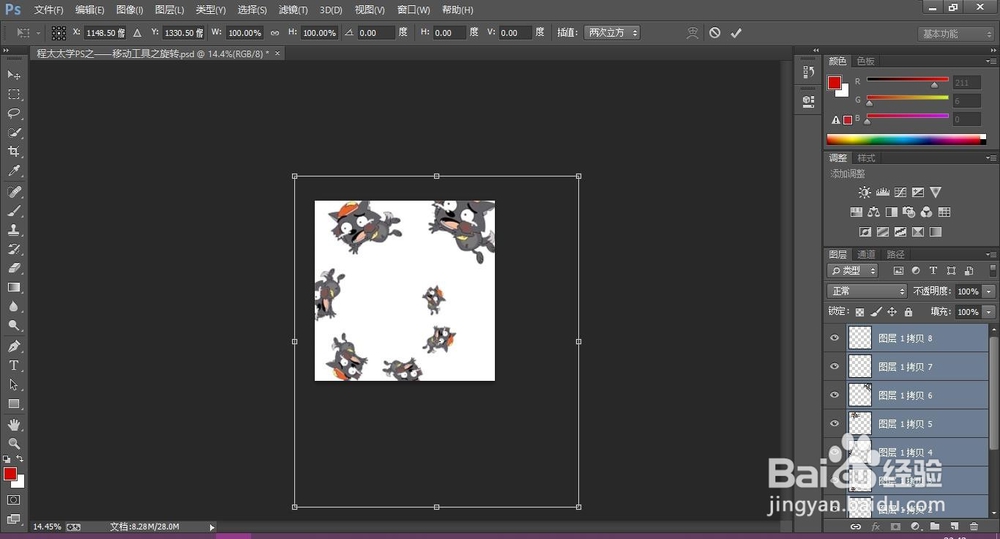Open the interpolation 两次立方 dropdown
Image resolution: width=1000 pixels, height=539 pixels.
point(612,33)
